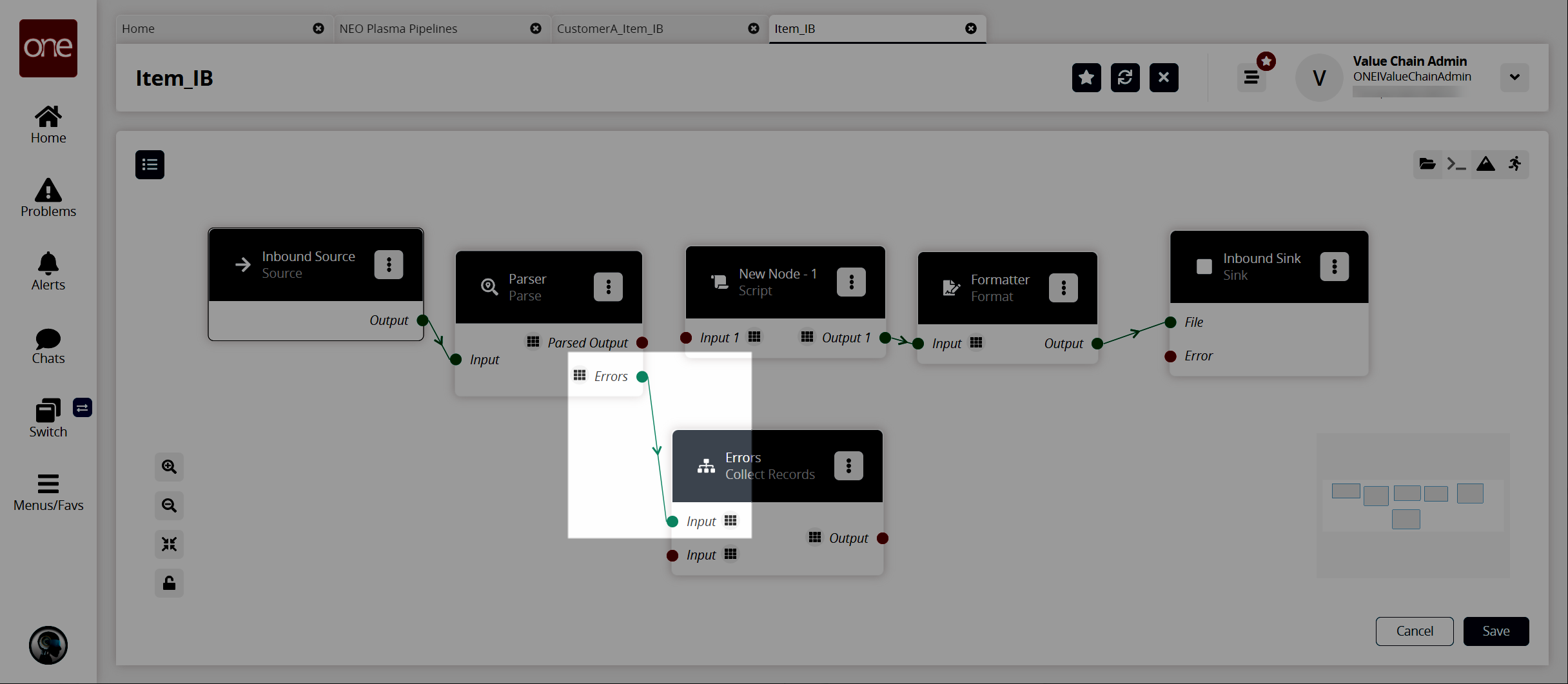Open the starred list menu icon
This screenshot has width=1568, height=684.
click(x=1251, y=78)
